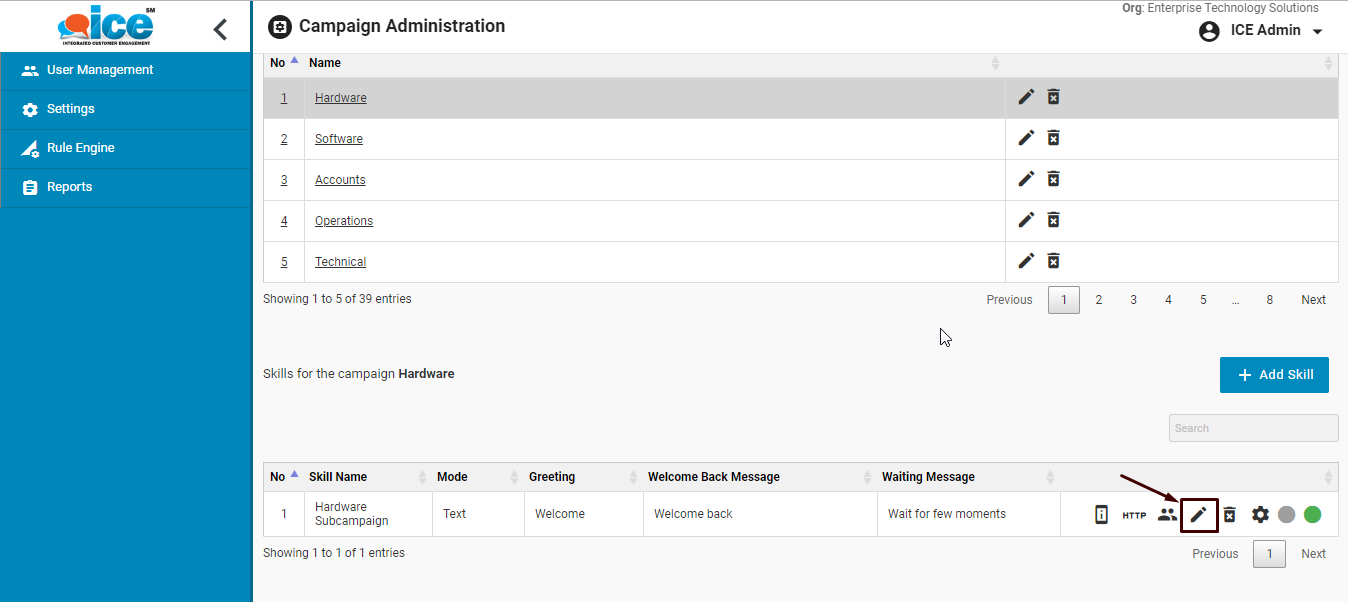
Task: Click the gray status circle on the skill
Action: (1287, 515)
